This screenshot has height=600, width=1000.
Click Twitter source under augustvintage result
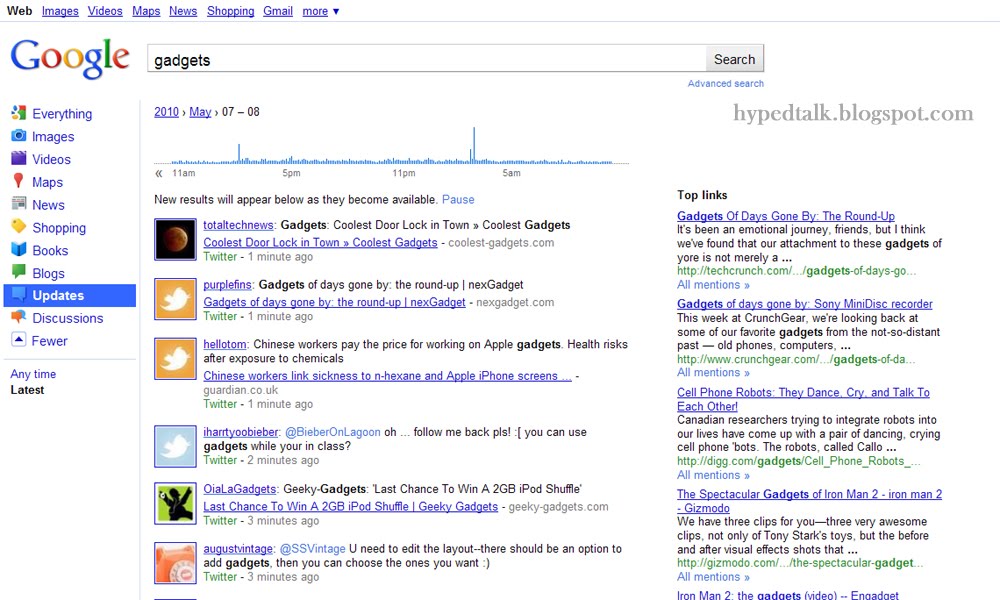(x=220, y=576)
